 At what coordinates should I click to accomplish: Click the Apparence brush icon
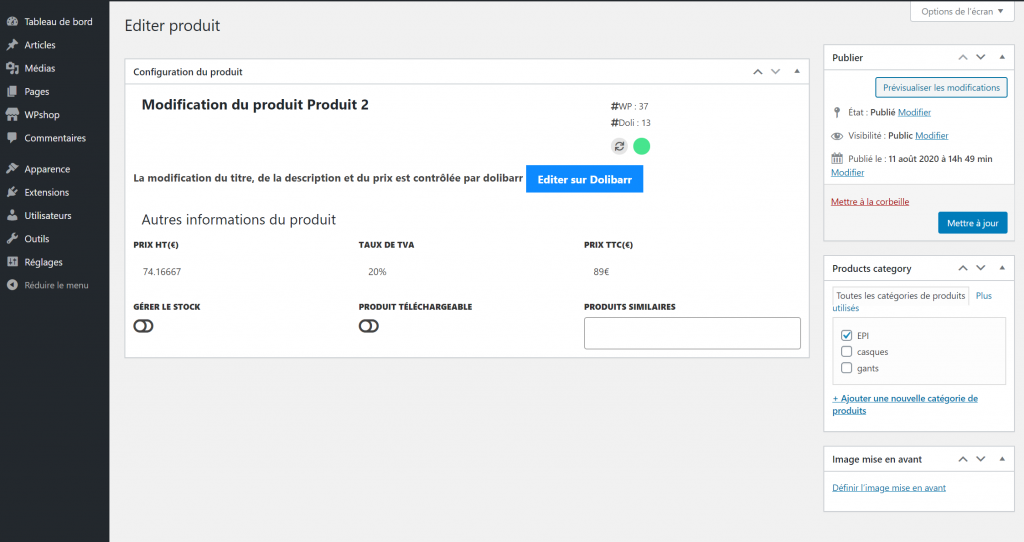point(12,168)
